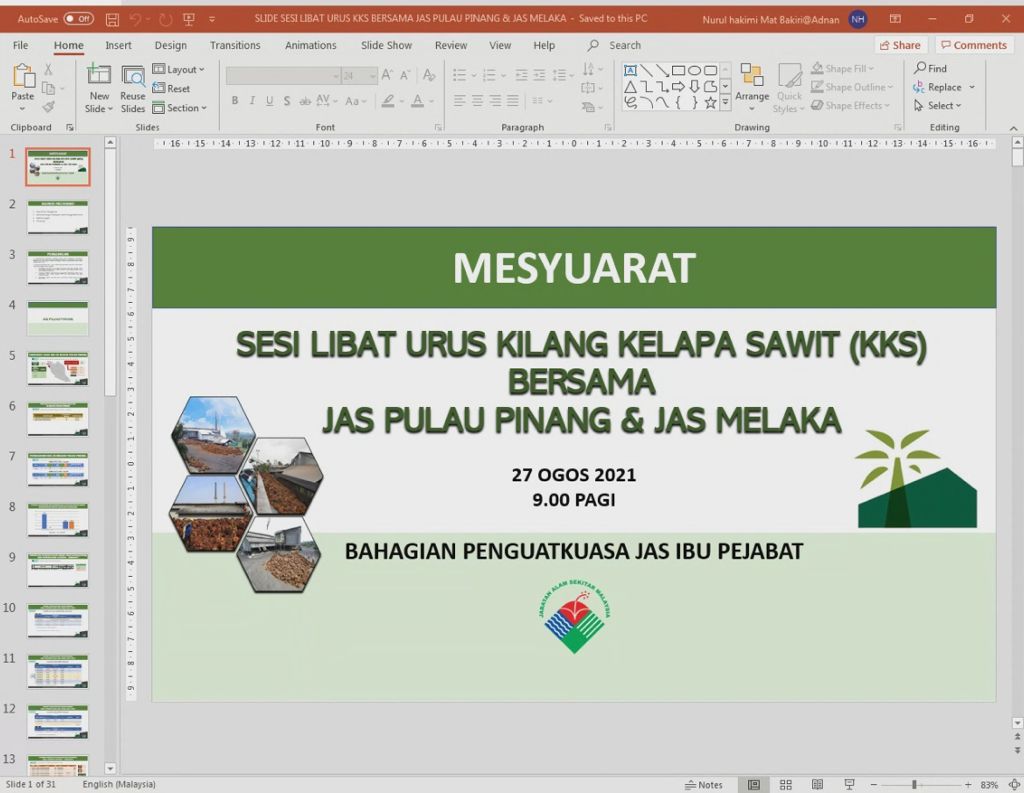Select slide 8 thumbnail
Viewport: 1024px width, 793px height.
coord(57,519)
